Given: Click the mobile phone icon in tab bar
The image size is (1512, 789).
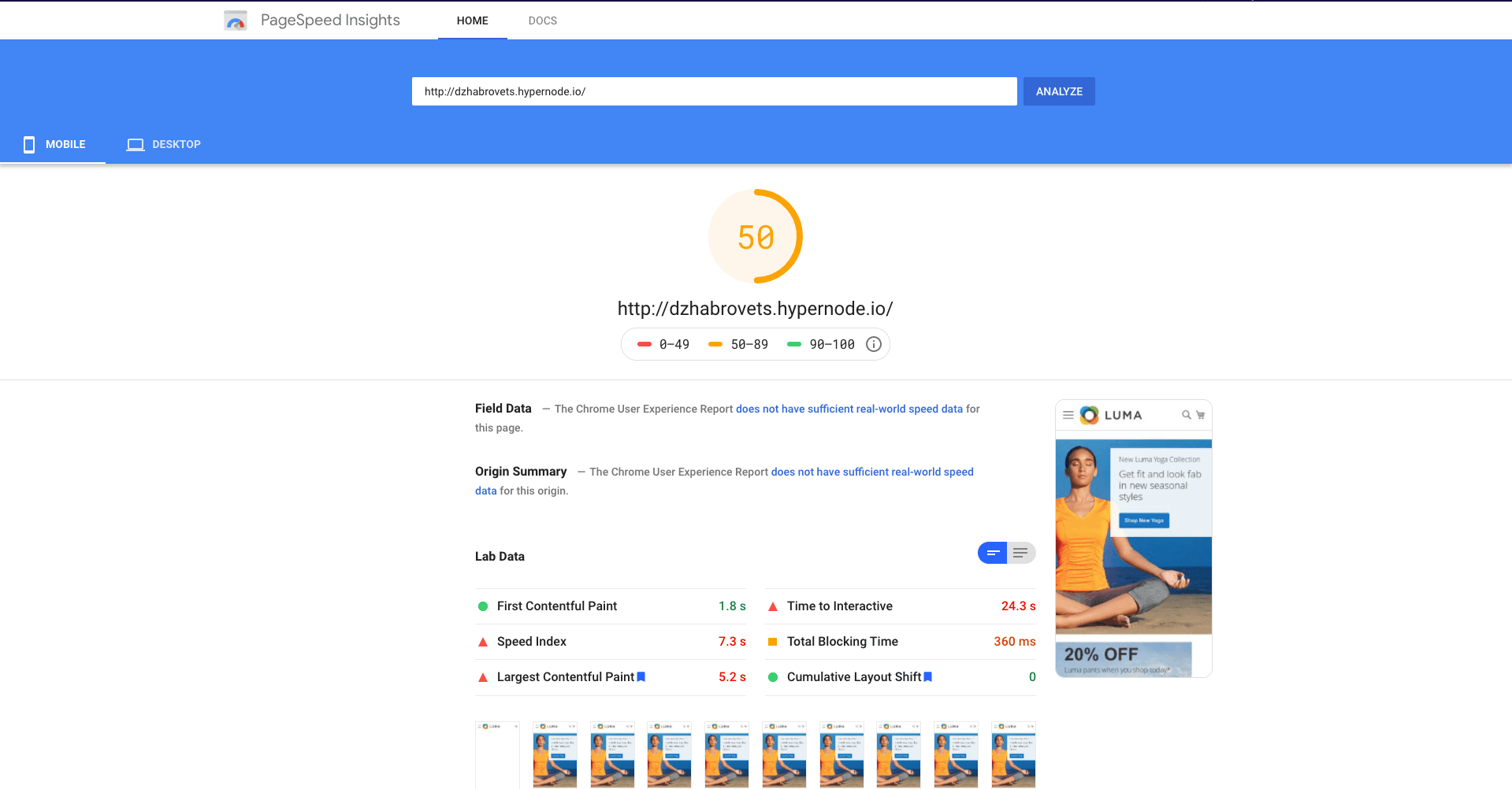Looking at the screenshot, I should (x=29, y=144).
